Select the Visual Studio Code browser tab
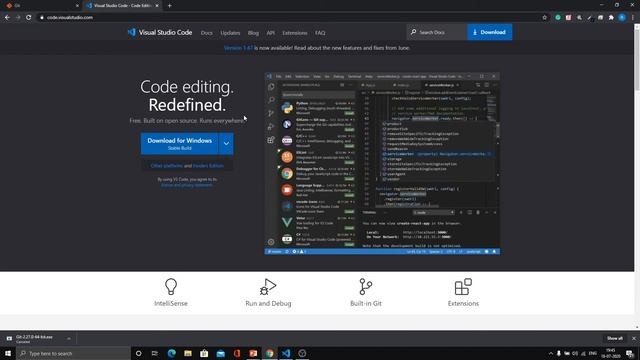Image resolution: width=640 pixels, height=360 pixels. click(x=122, y=6)
